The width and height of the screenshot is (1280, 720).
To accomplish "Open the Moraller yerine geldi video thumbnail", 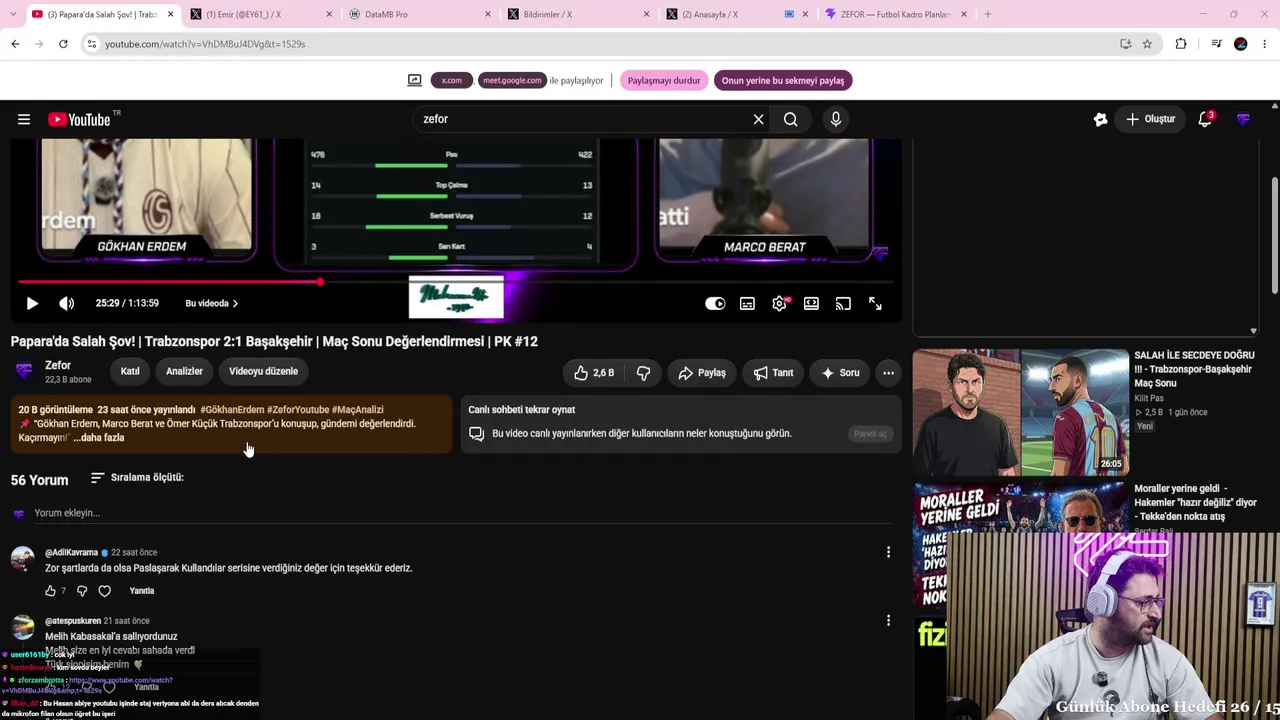I will pos(1020,545).
